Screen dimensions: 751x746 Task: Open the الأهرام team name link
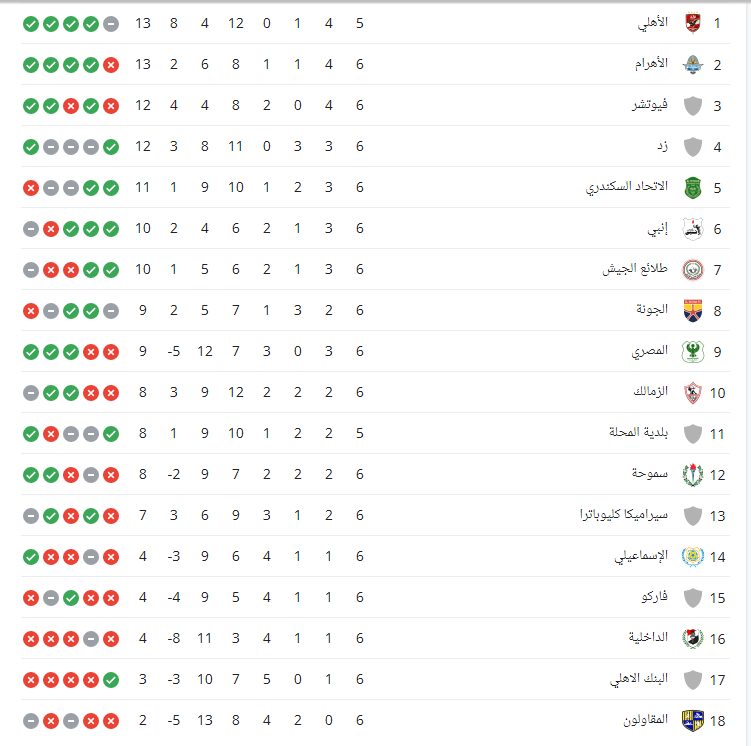(x=654, y=64)
